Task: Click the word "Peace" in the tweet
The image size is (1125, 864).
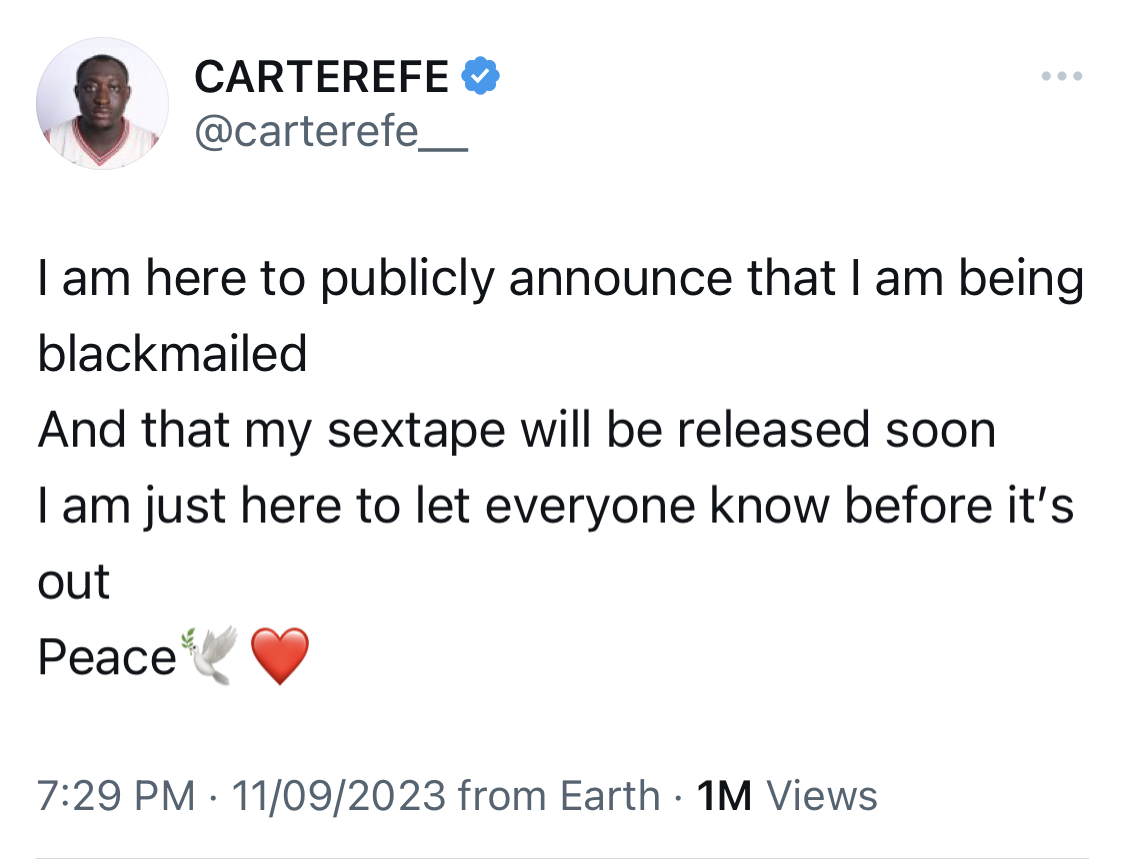Action: (107, 657)
